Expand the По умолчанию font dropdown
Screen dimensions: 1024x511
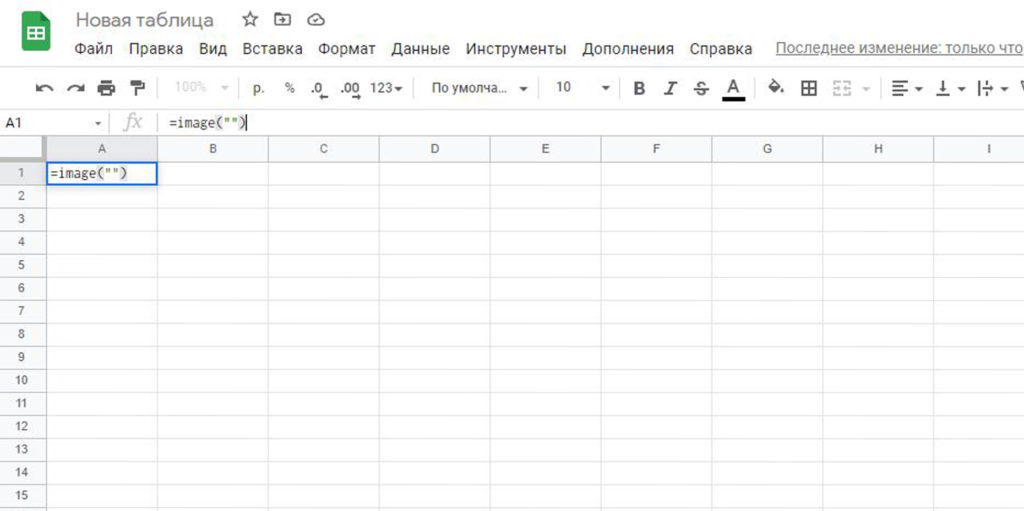[x=479, y=88]
